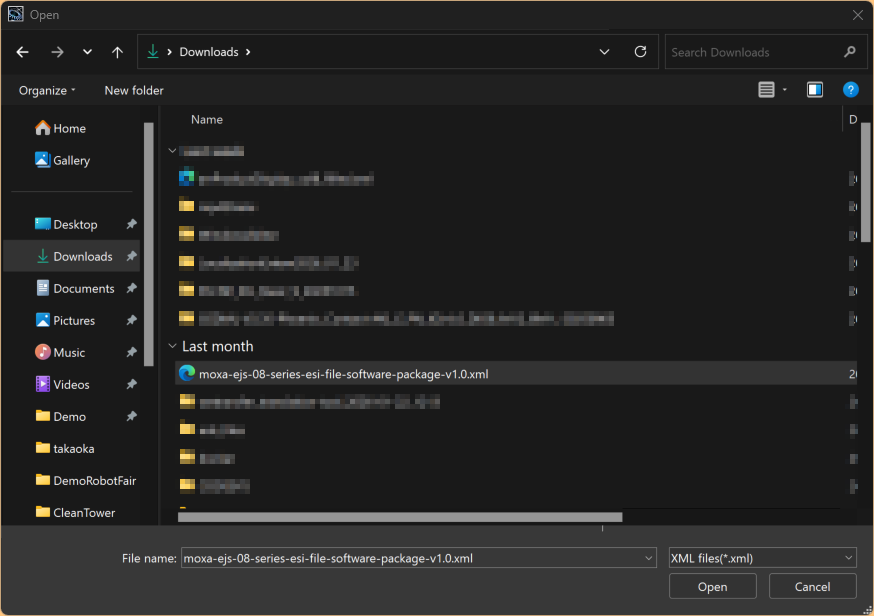Click the Back navigation arrow
874x616 pixels.
click(x=23, y=52)
